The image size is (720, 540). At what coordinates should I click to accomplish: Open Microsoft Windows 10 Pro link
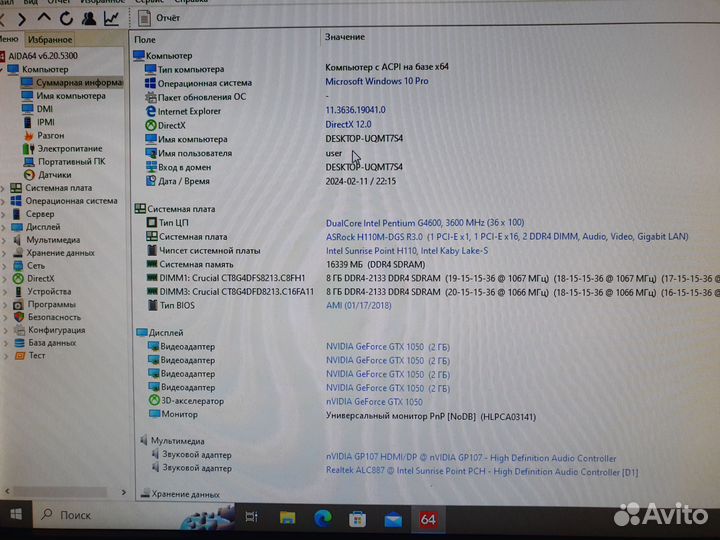[377, 81]
